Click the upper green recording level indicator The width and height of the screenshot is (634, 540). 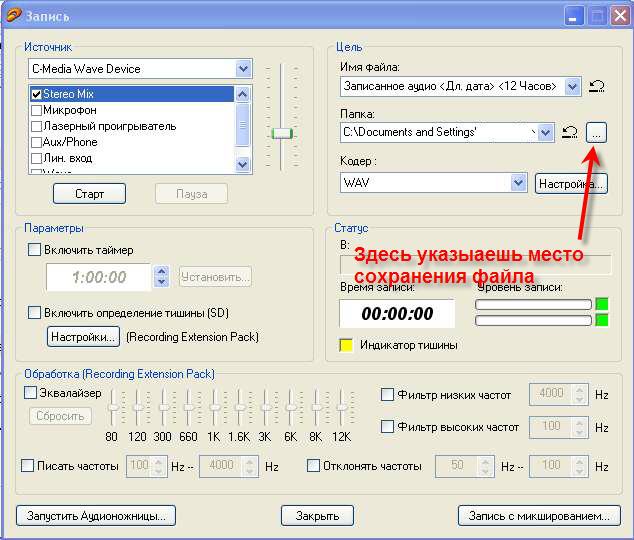pyautogui.click(x=602, y=304)
